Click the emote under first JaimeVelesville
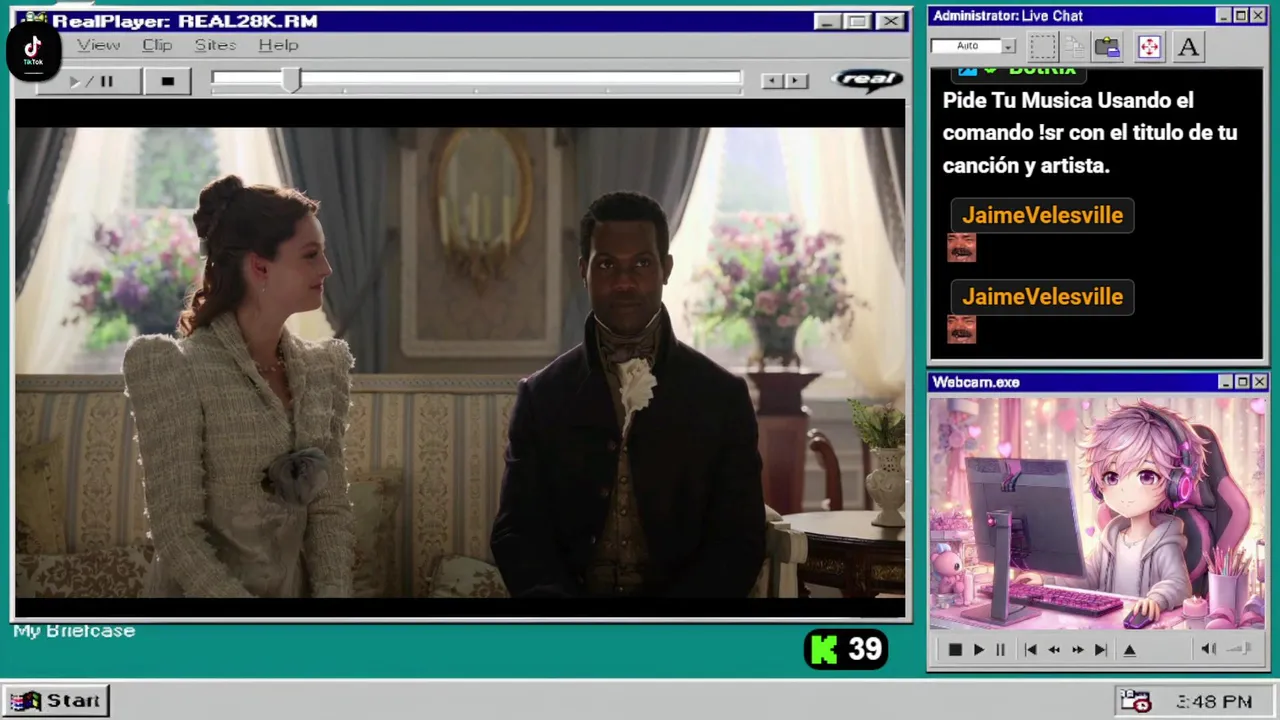The width and height of the screenshot is (1280, 720). tap(961, 248)
